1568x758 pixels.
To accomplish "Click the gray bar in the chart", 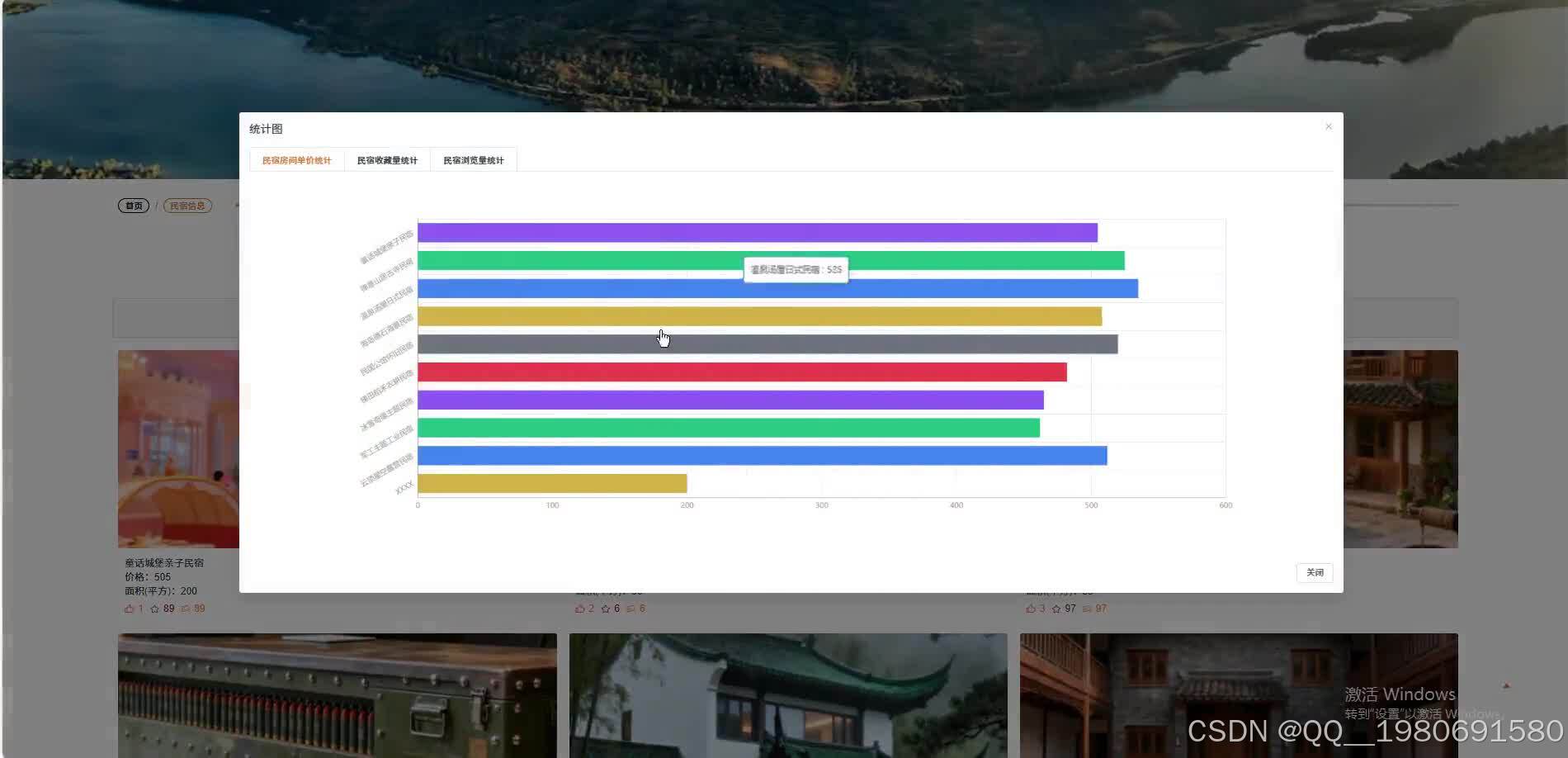I will (767, 344).
